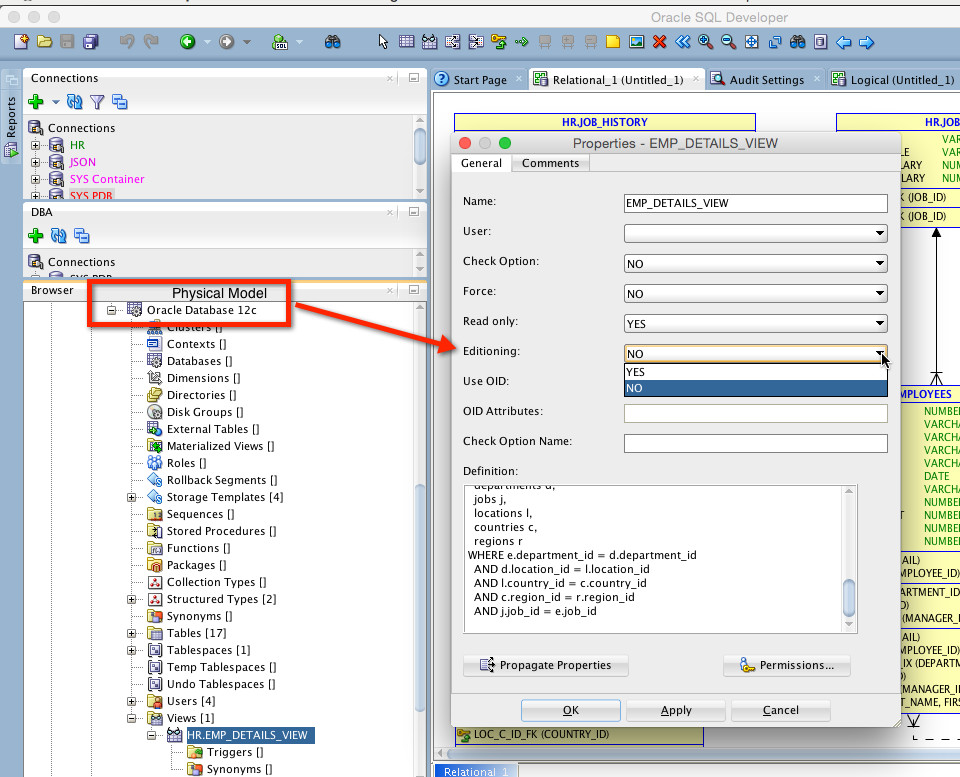Image resolution: width=960 pixels, height=777 pixels.
Task: Click the blue left arrow toolbar icon
Action: point(844,42)
